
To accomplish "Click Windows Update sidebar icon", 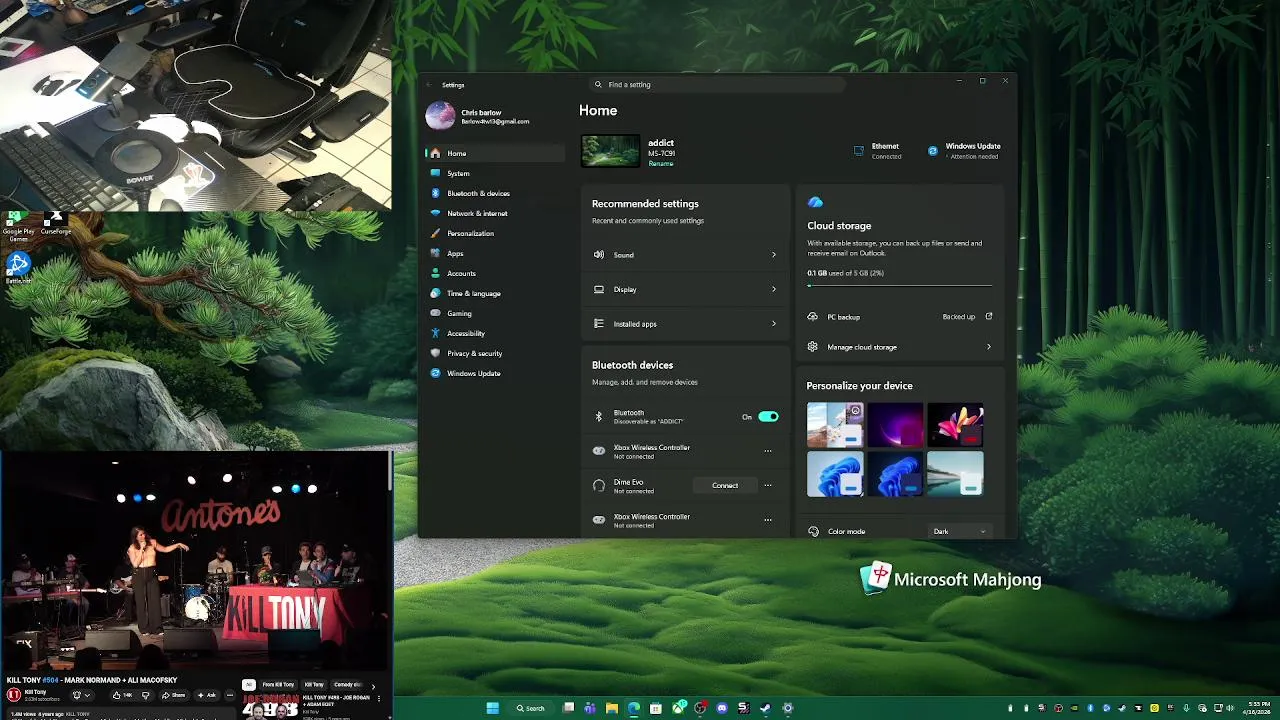I will (x=435, y=373).
